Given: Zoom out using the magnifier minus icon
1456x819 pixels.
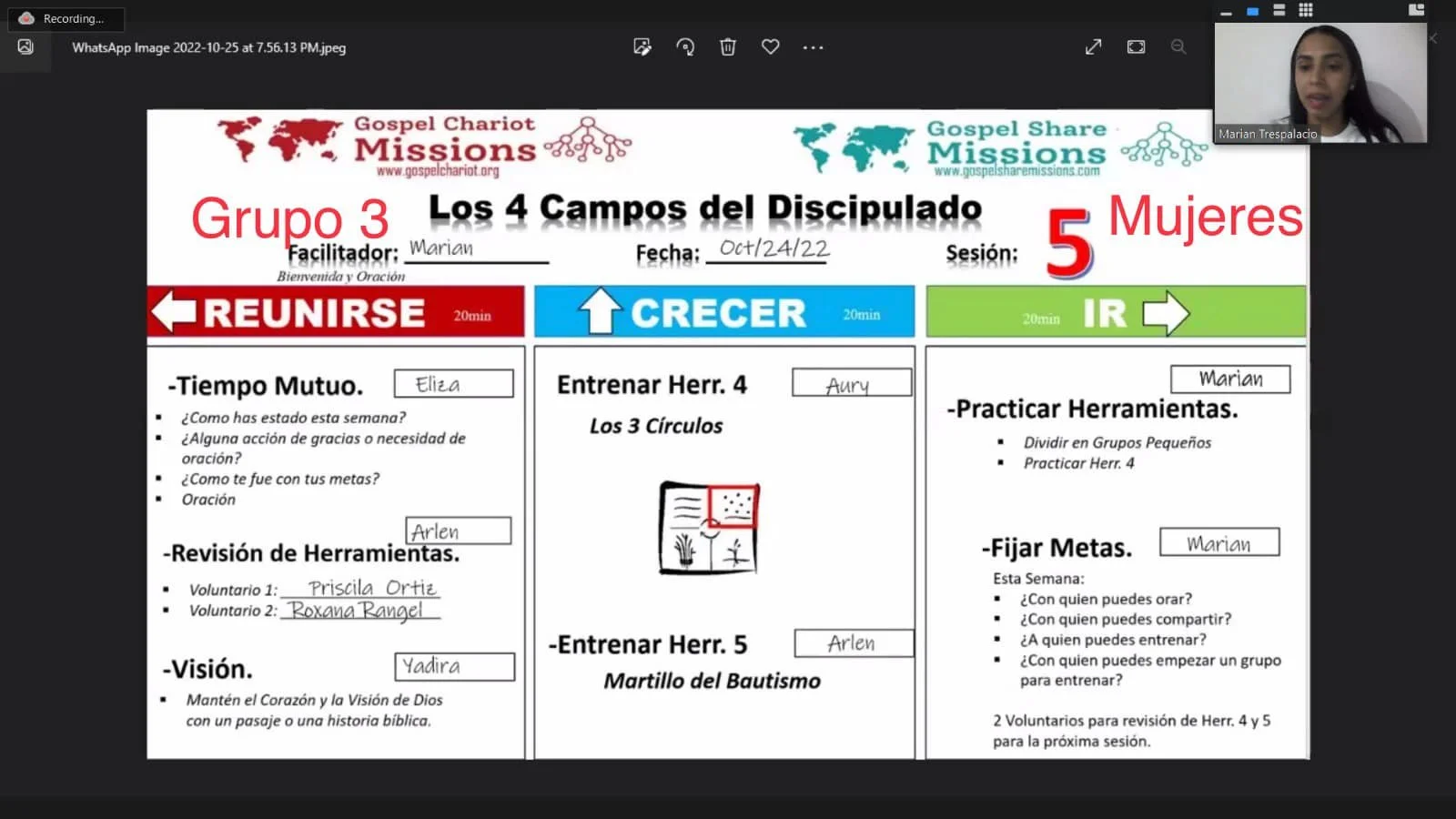Looking at the screenshot, I should point(1178,46).
